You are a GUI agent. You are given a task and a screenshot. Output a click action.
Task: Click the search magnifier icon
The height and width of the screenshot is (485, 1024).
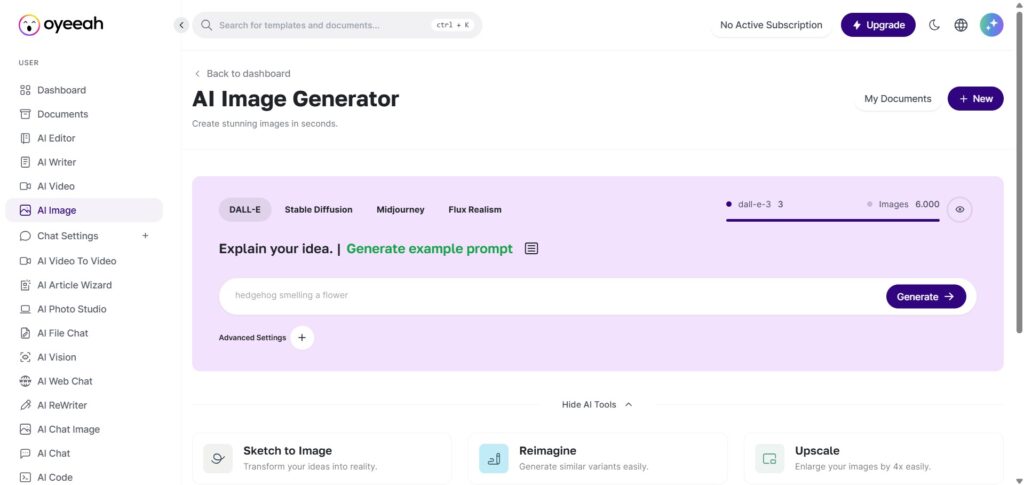click(206, 25)
